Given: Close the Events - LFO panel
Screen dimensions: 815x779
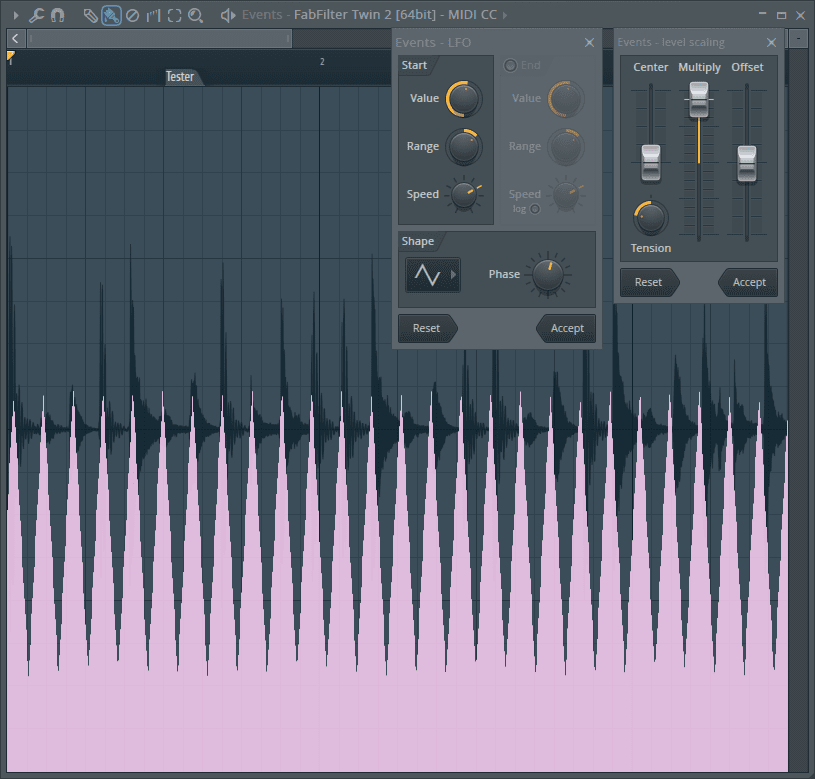Looking at the screenshot, I should pyautogui.click(x=589, y=42).
